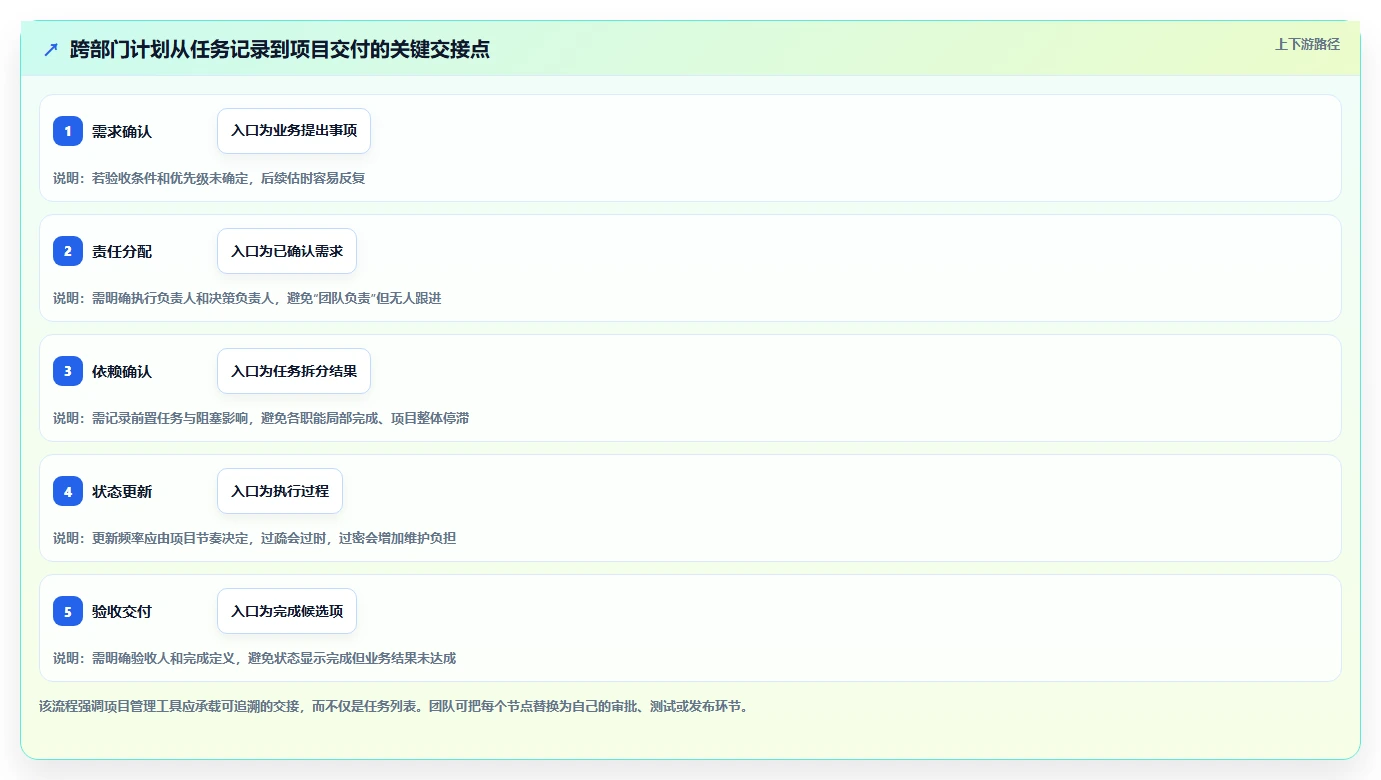Click the 验收交付 step title

122,611
